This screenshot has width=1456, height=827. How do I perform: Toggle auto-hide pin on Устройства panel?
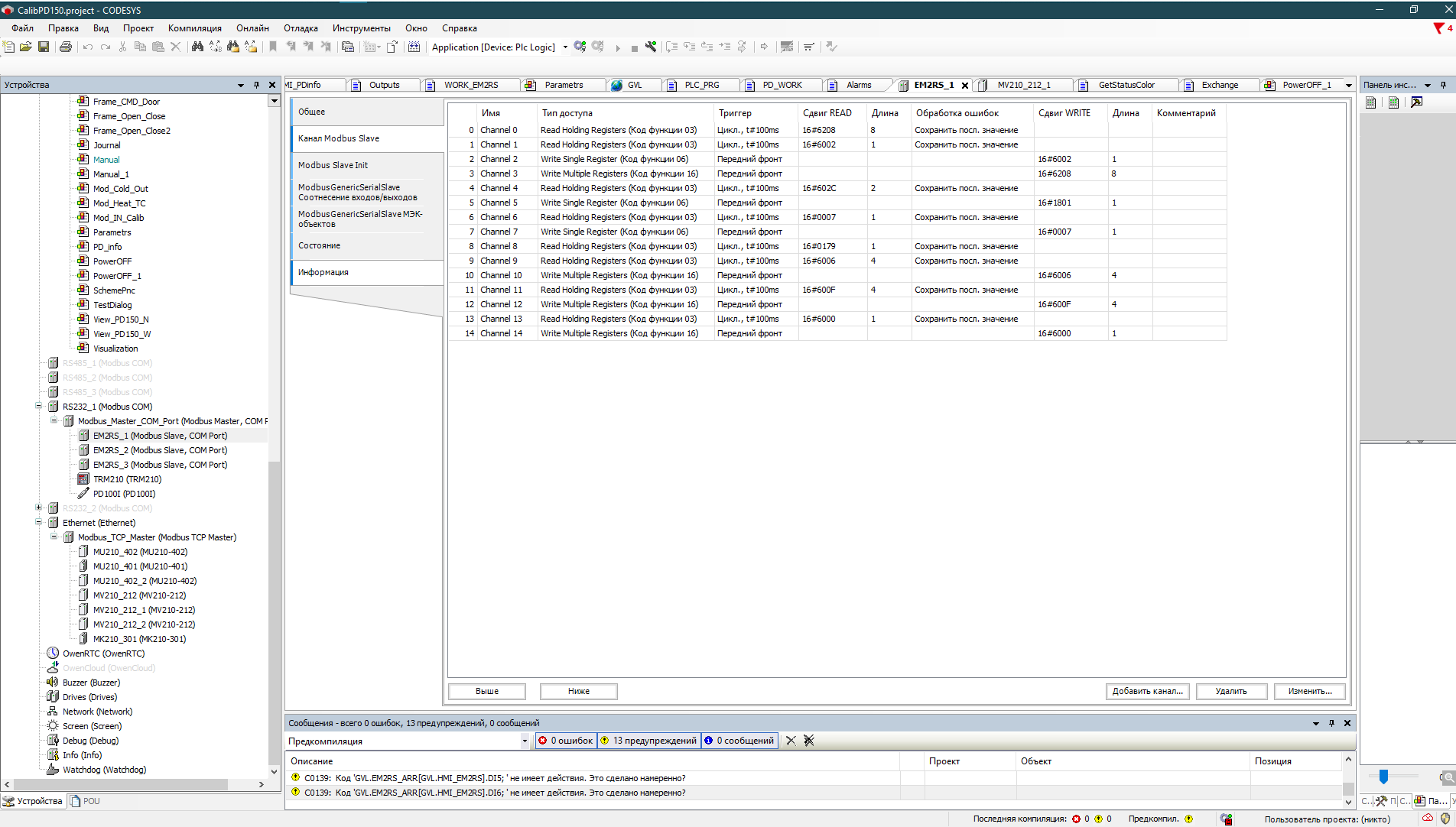point(256,85)
